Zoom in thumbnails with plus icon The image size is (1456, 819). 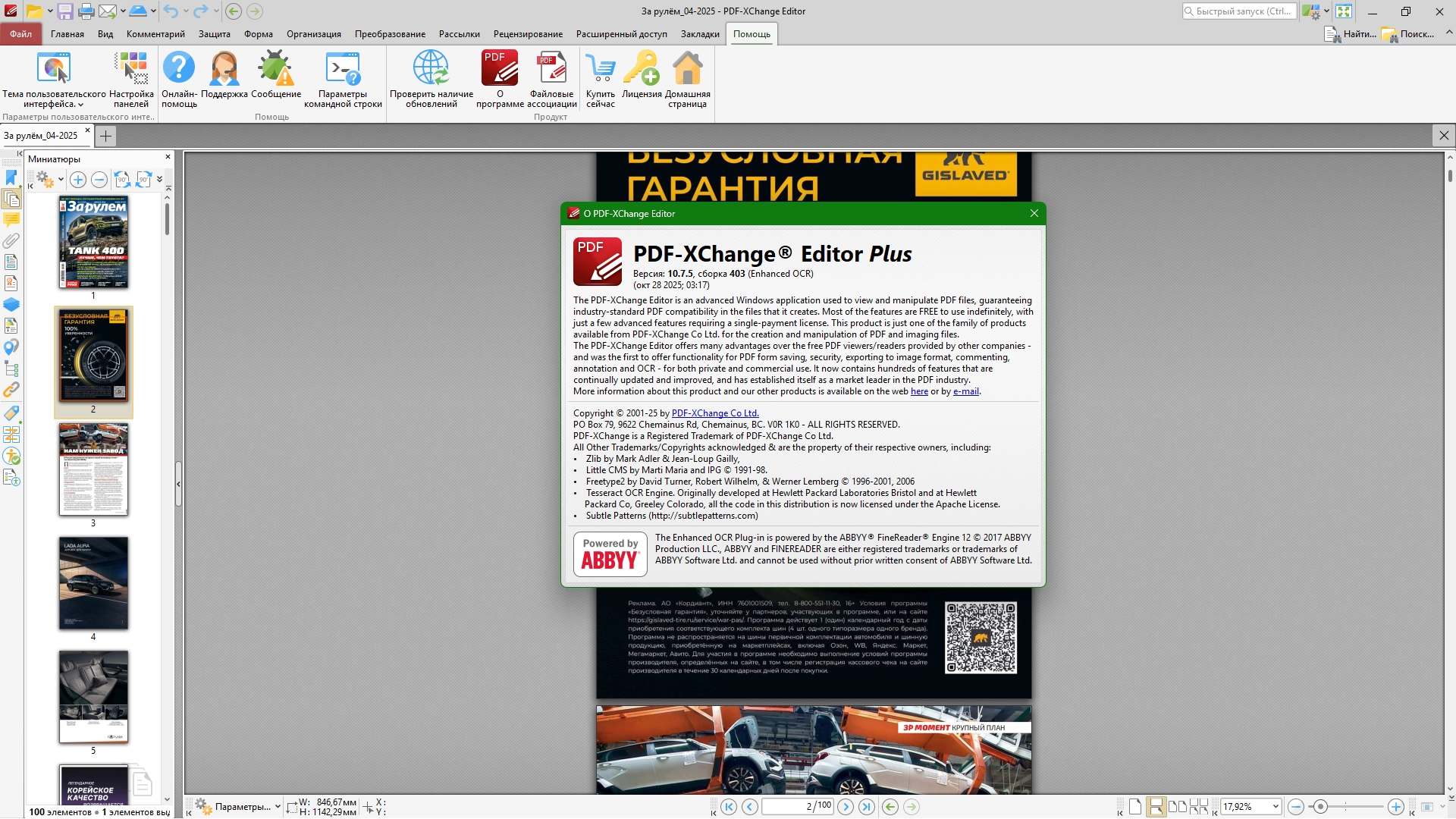(78, 180)
